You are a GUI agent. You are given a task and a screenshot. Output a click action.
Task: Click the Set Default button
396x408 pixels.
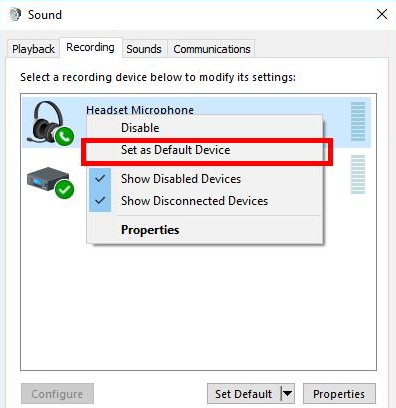[244, 394]
